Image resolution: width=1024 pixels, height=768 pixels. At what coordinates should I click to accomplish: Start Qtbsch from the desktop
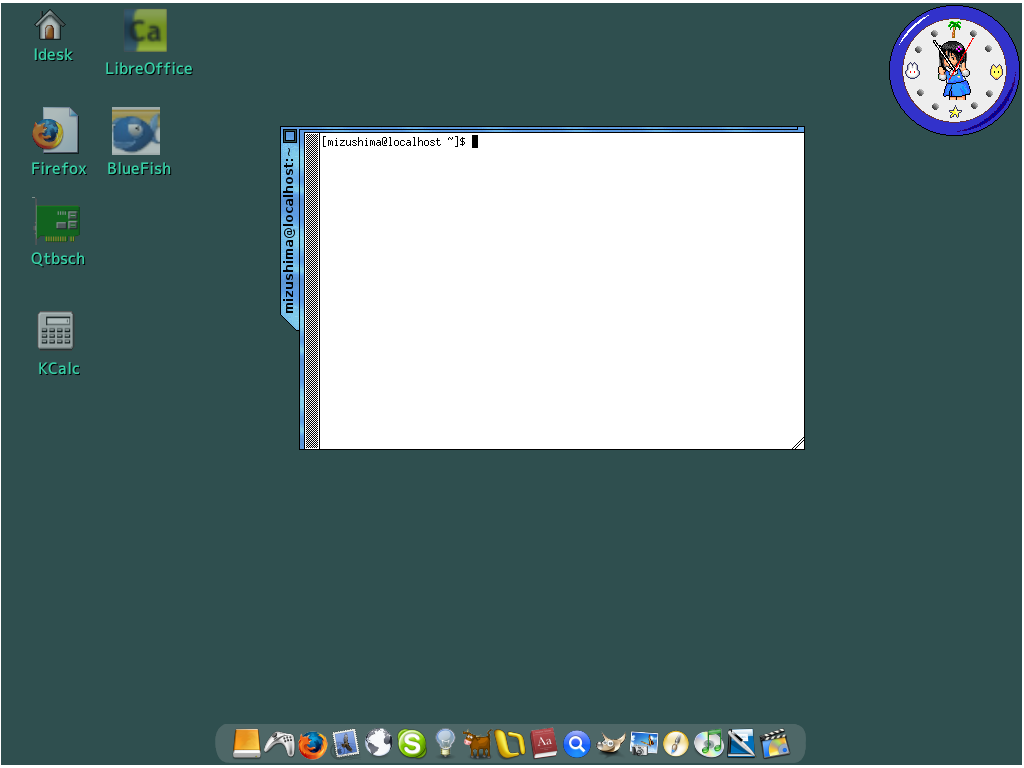(x=57, y=224)
